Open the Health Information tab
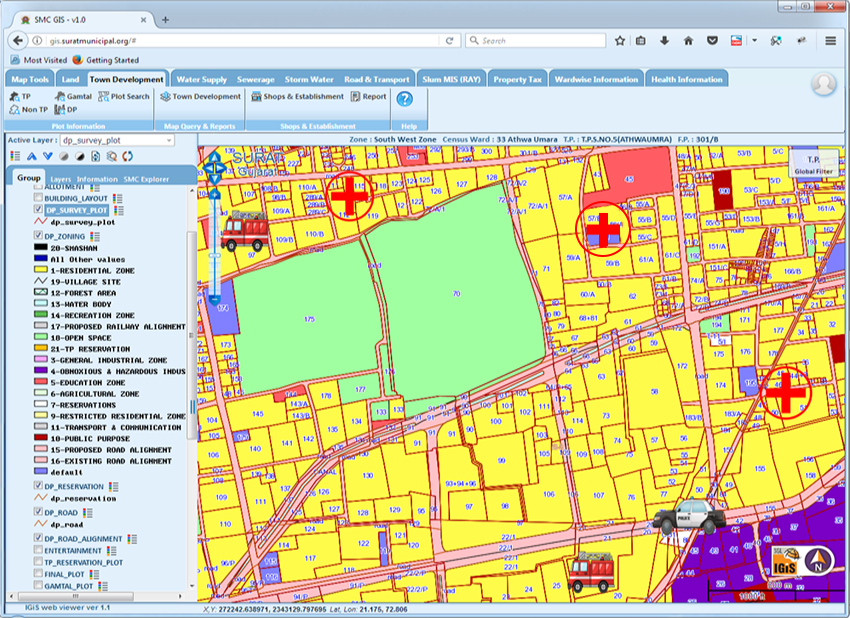 (687, 79)
